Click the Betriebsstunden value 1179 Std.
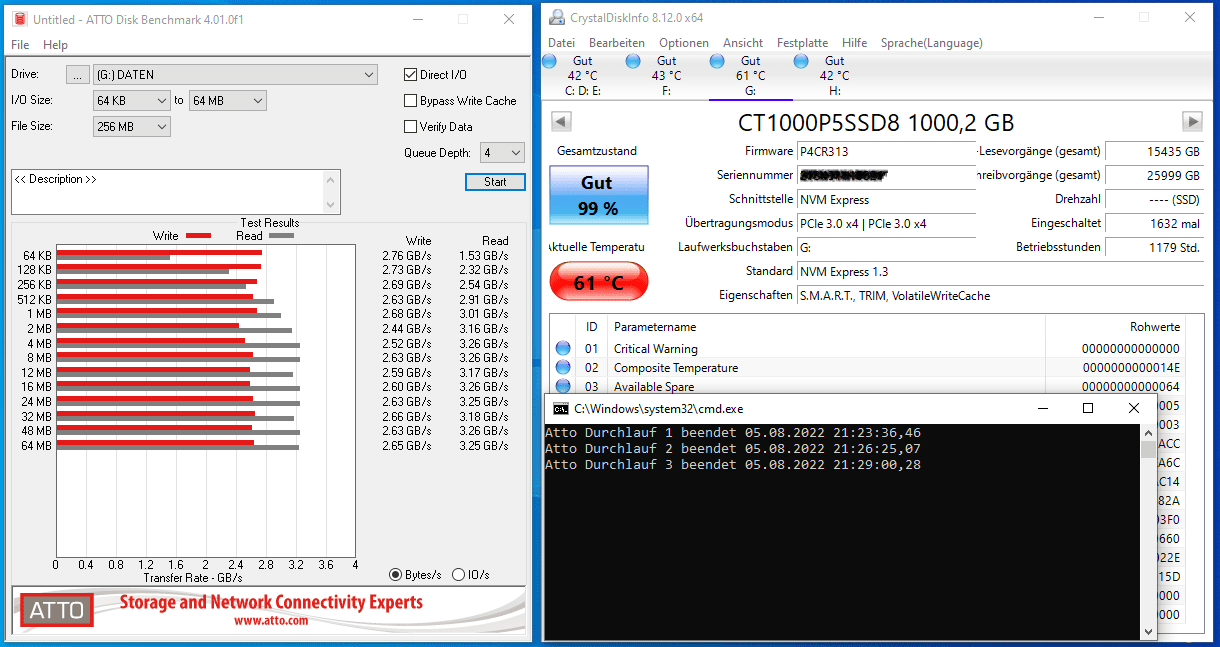This screenshot has width=1220, height=647. tap(1155, 247)
